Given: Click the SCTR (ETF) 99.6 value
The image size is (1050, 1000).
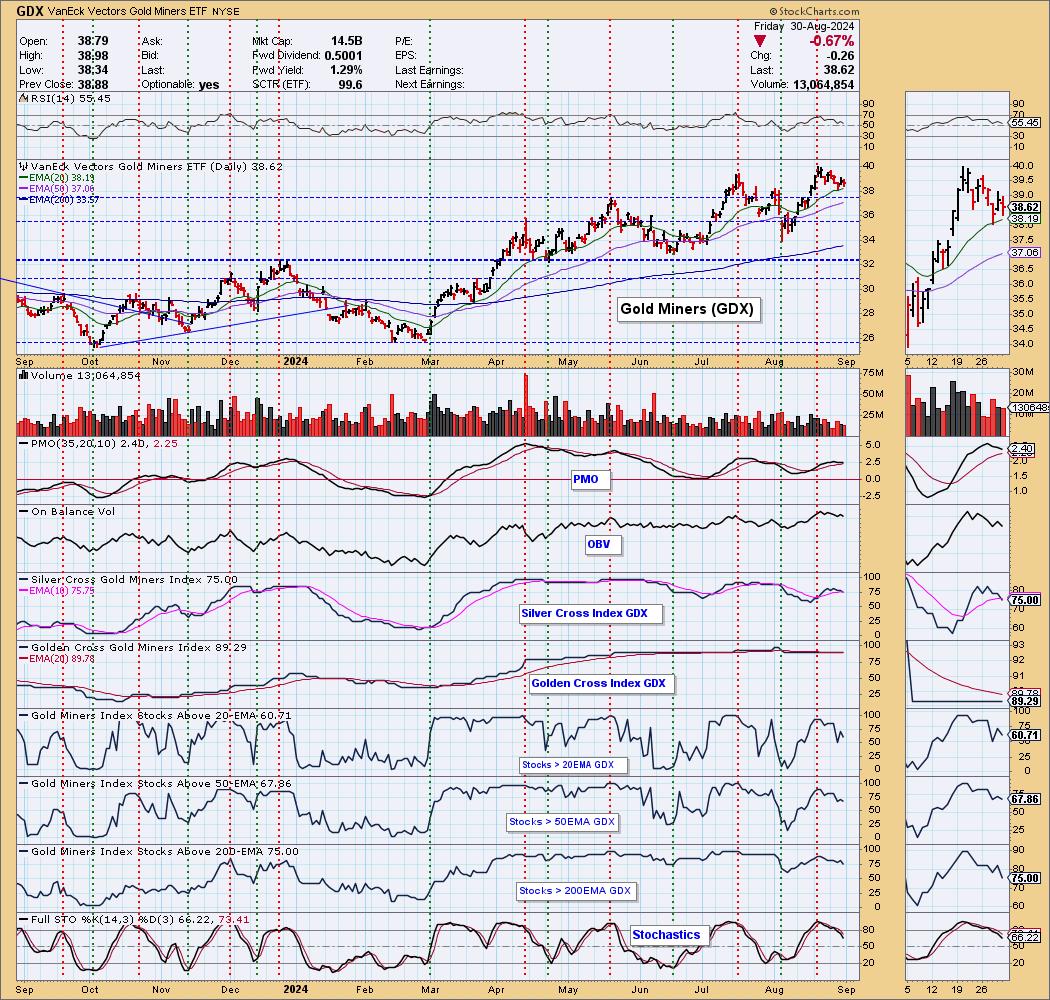Looking at the screenshot, I should 350,84.
